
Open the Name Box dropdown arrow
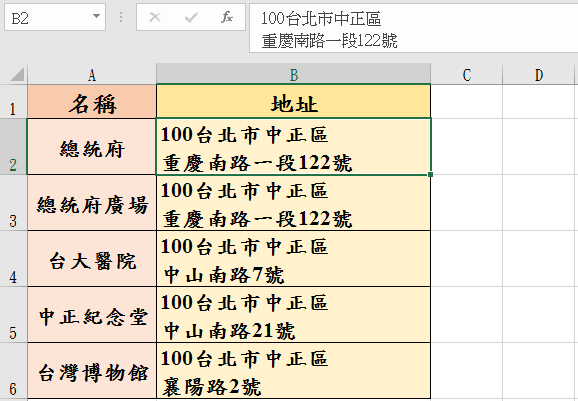click(x=96, y=17)
